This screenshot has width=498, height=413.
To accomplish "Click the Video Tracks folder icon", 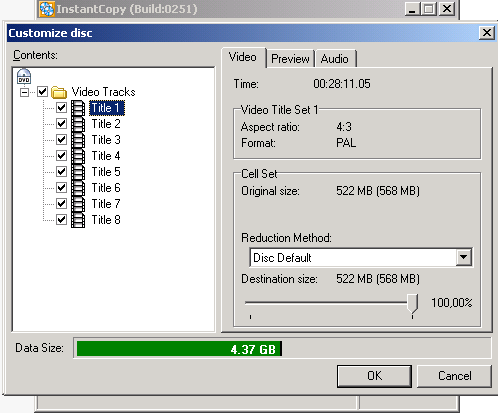I will pos(59,92).
